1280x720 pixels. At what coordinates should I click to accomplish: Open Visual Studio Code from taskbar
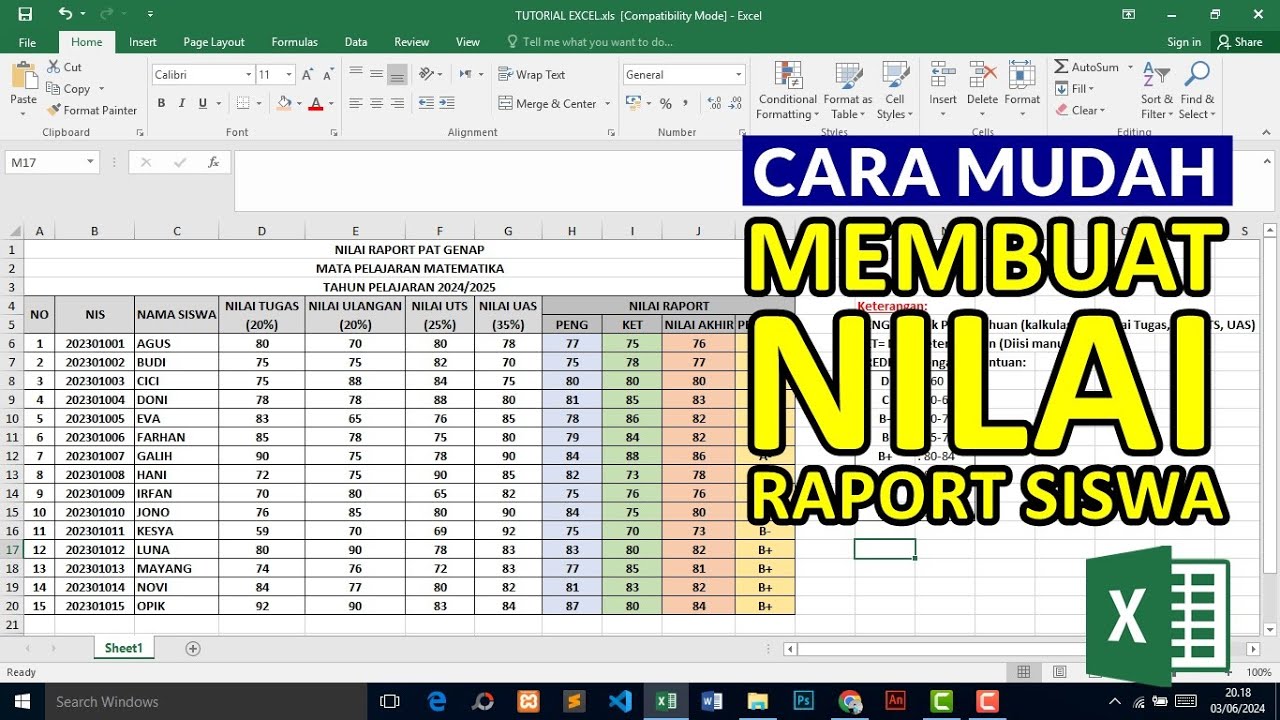[620, 701]
